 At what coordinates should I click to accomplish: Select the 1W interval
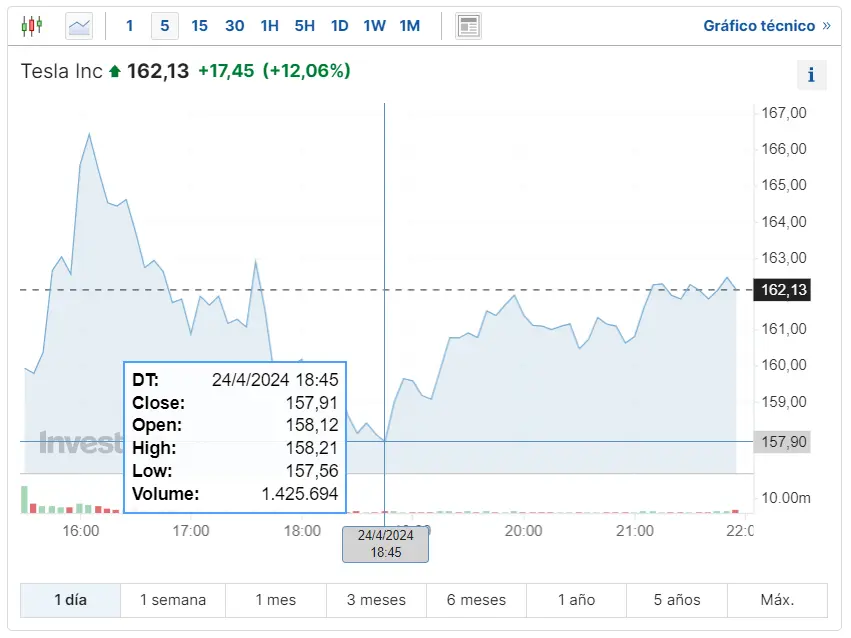(374, 26)
